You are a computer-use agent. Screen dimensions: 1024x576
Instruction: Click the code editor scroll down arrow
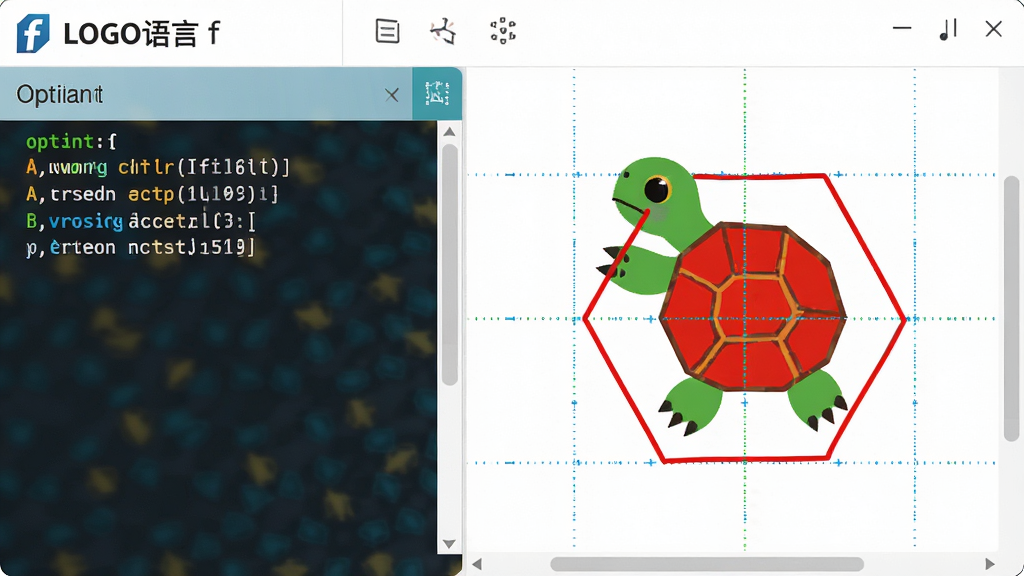449,543
